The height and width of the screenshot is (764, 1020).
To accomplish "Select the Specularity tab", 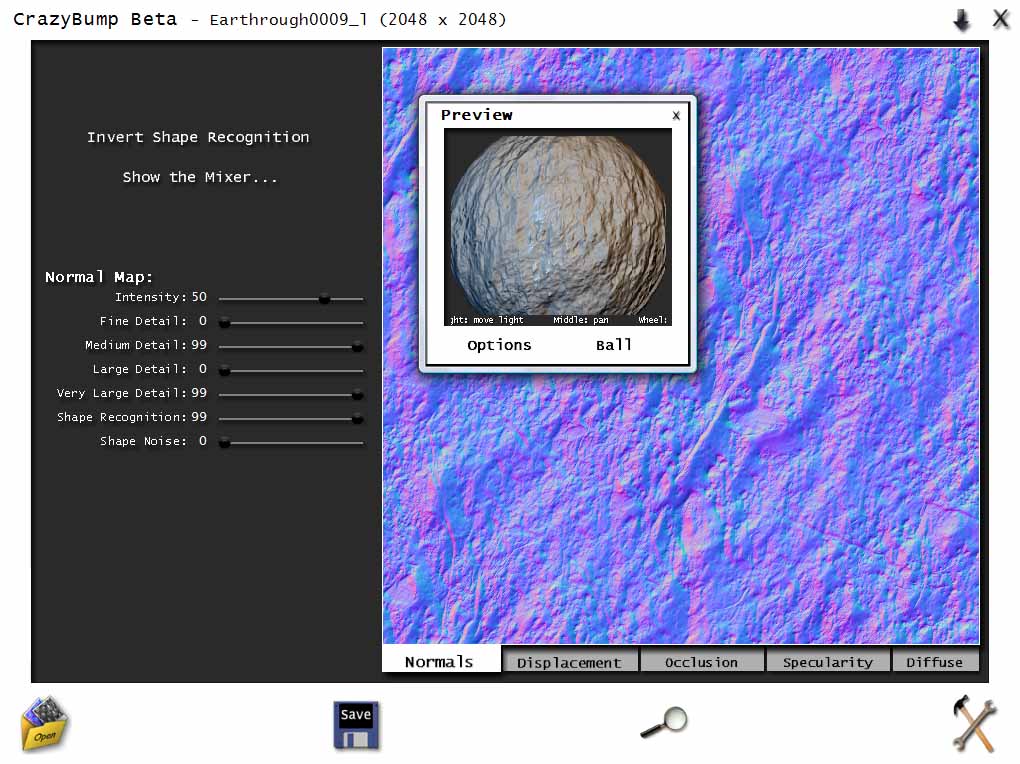I will click(x=827, y=662).
